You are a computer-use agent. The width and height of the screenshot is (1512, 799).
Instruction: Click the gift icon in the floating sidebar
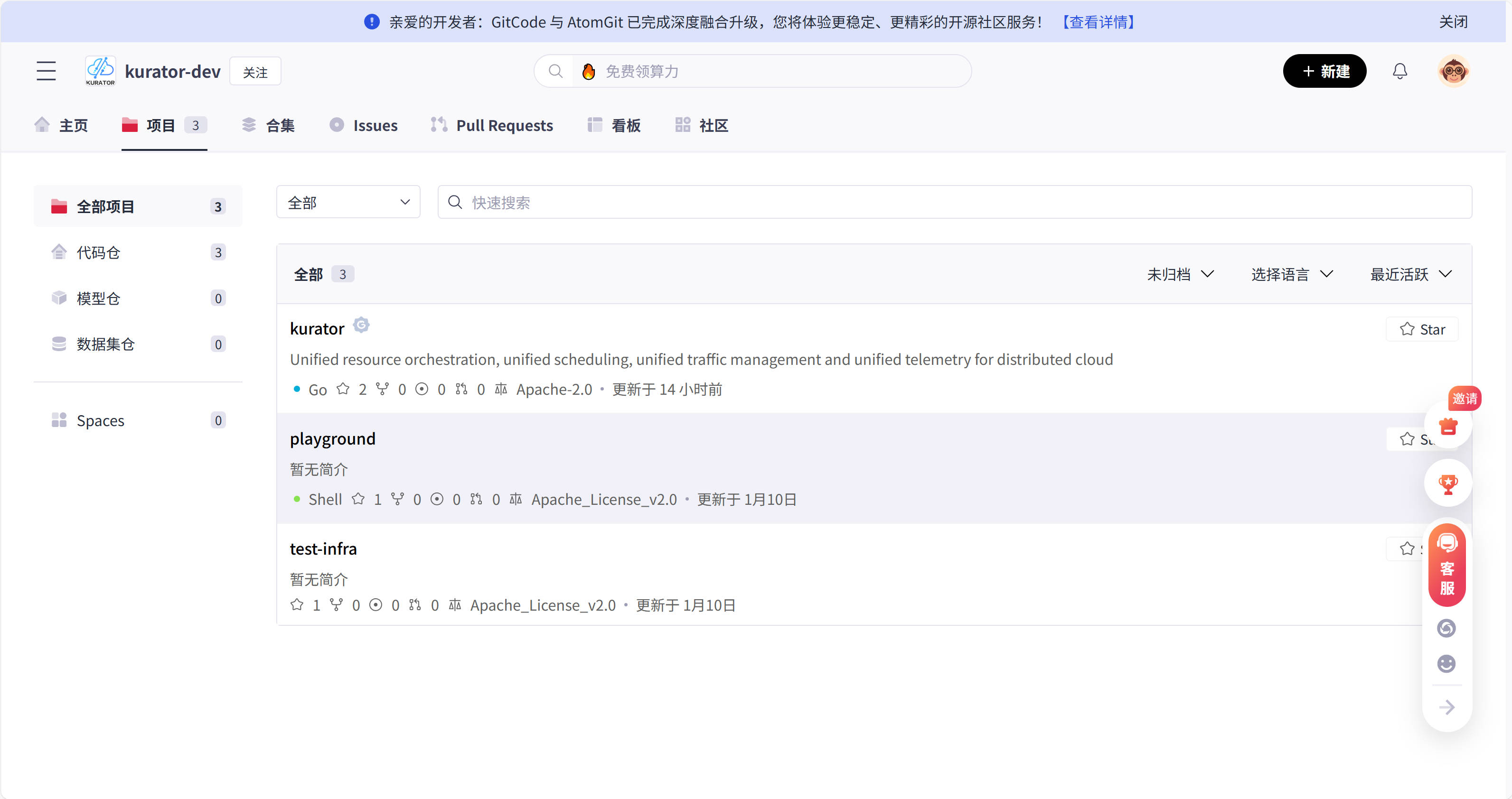coord(1447,426)
